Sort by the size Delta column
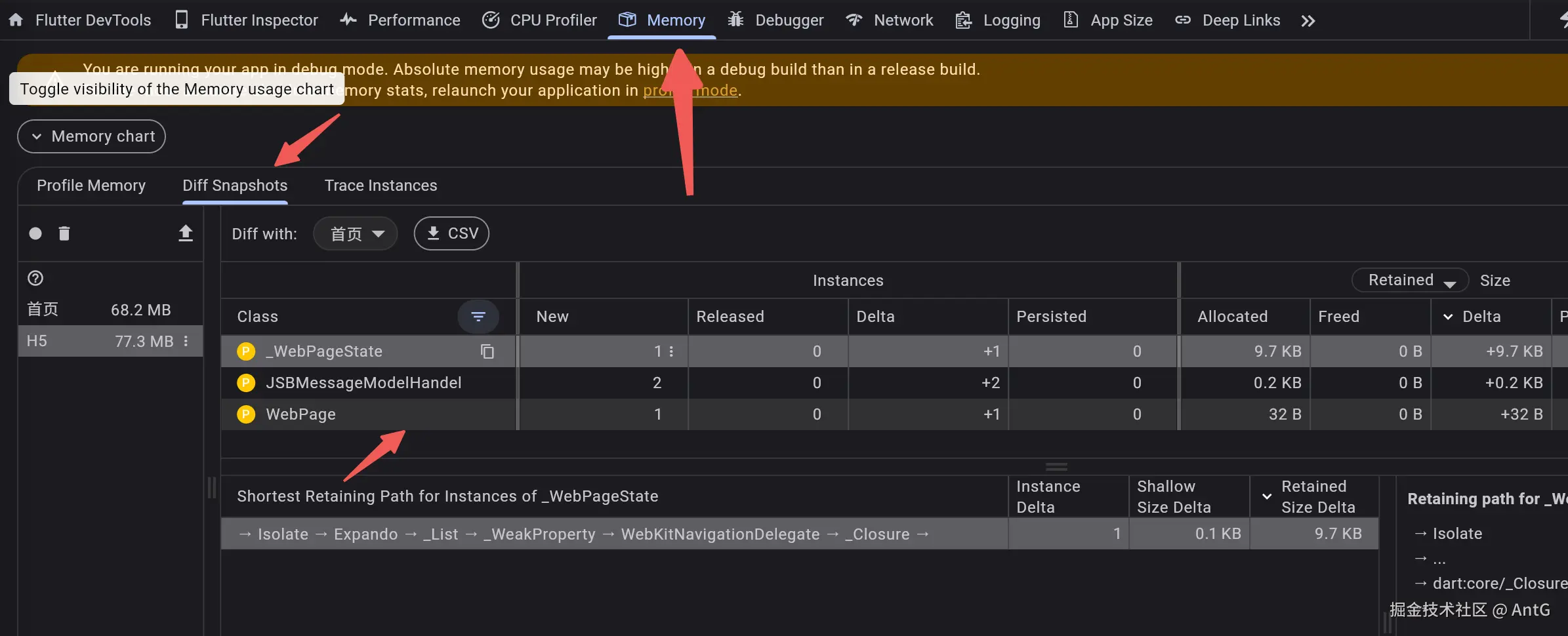Image resolution: width=1568 pixels, height=636 pixels. (x=1481, y=317)
